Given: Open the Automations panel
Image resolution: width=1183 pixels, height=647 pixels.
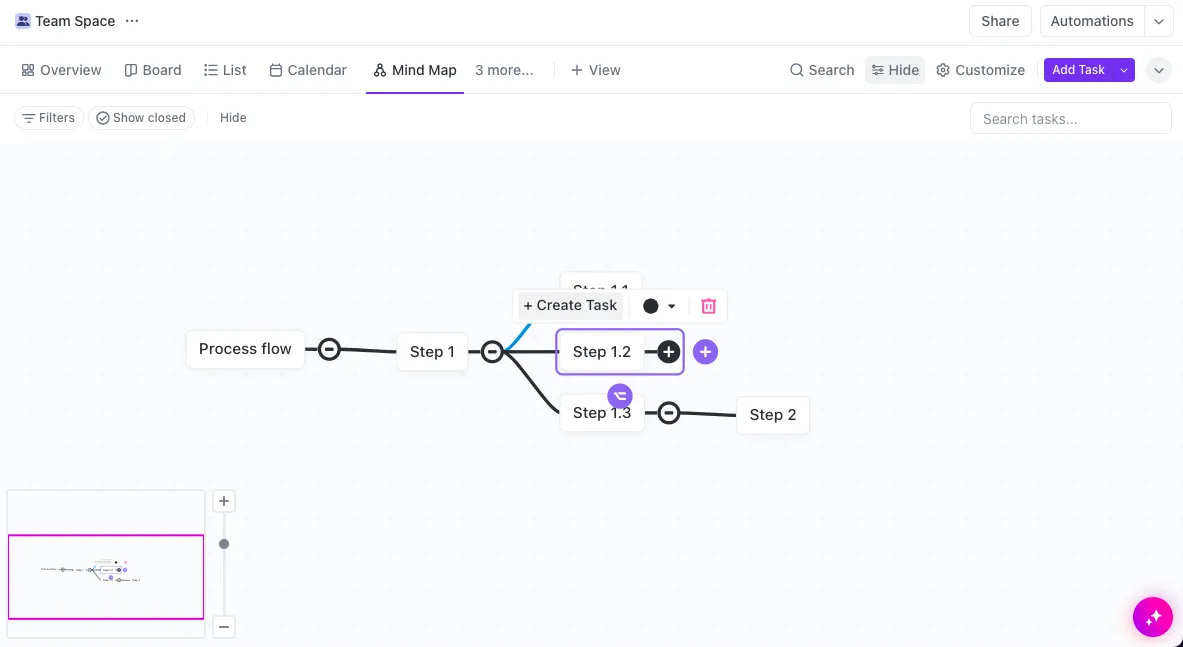Looking at the screenshot, I should (x=1092, y=21).
